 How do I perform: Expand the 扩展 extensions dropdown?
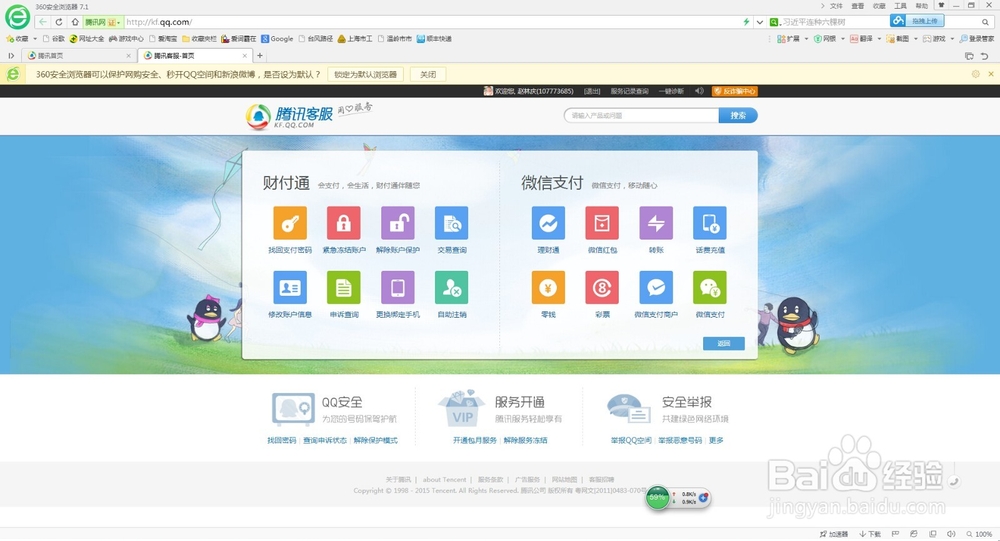coord(806,39)
